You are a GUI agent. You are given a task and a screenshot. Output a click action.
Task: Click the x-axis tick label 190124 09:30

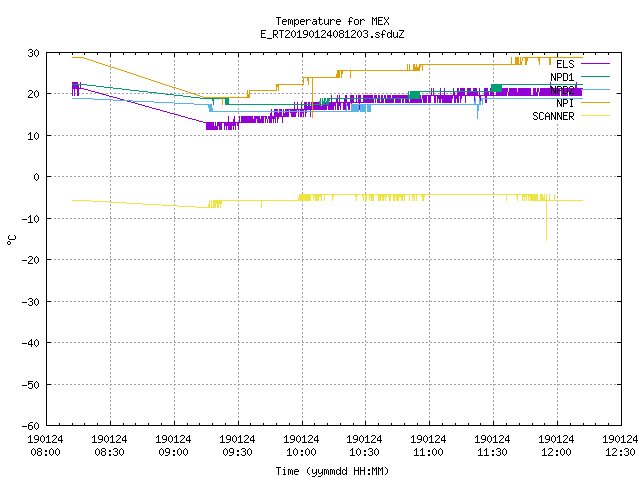pos(238,446)
